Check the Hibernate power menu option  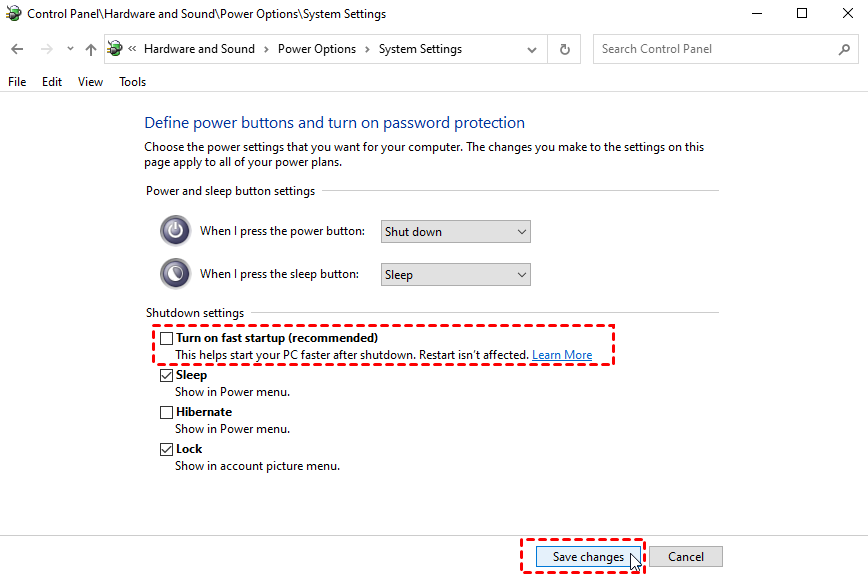click(167, 412)
